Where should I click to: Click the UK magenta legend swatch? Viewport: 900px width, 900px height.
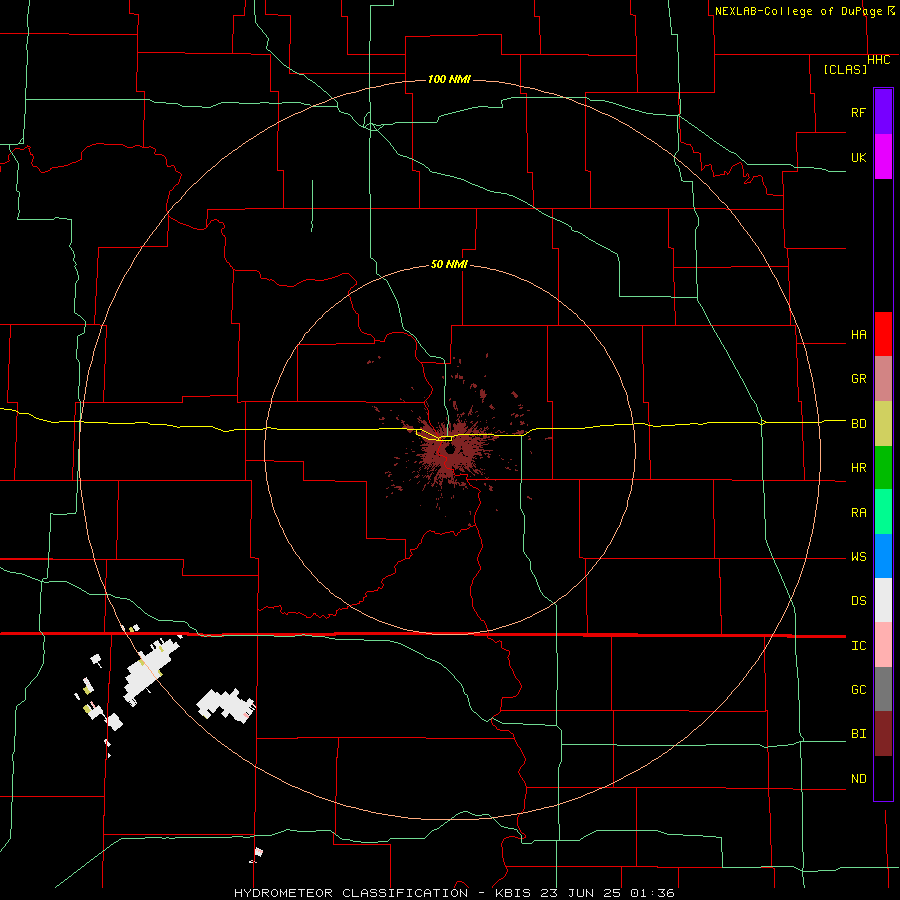883,157
